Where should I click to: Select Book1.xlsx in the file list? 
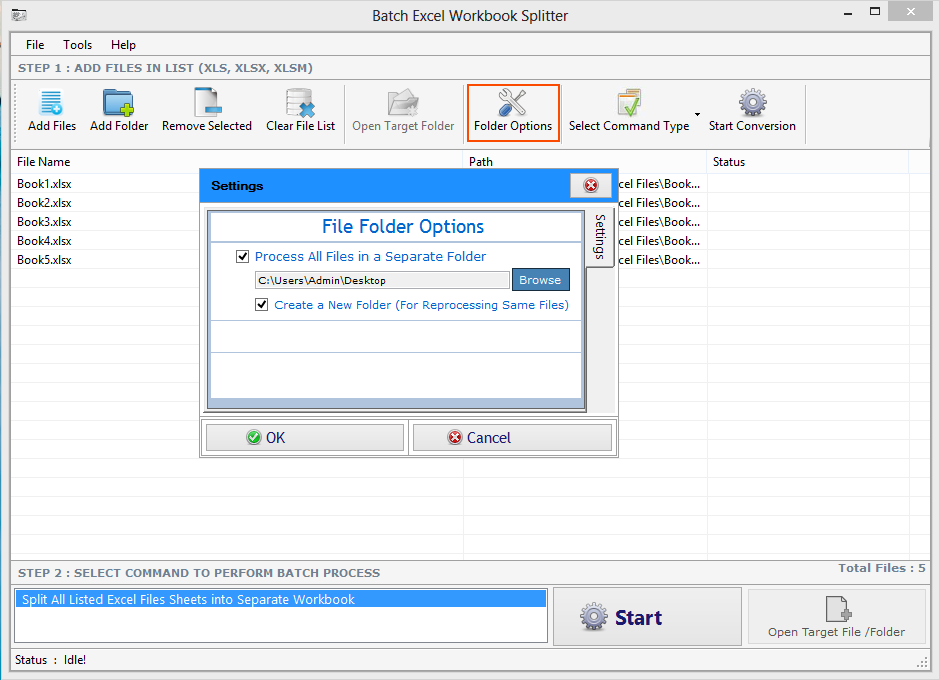click(44, 184)
